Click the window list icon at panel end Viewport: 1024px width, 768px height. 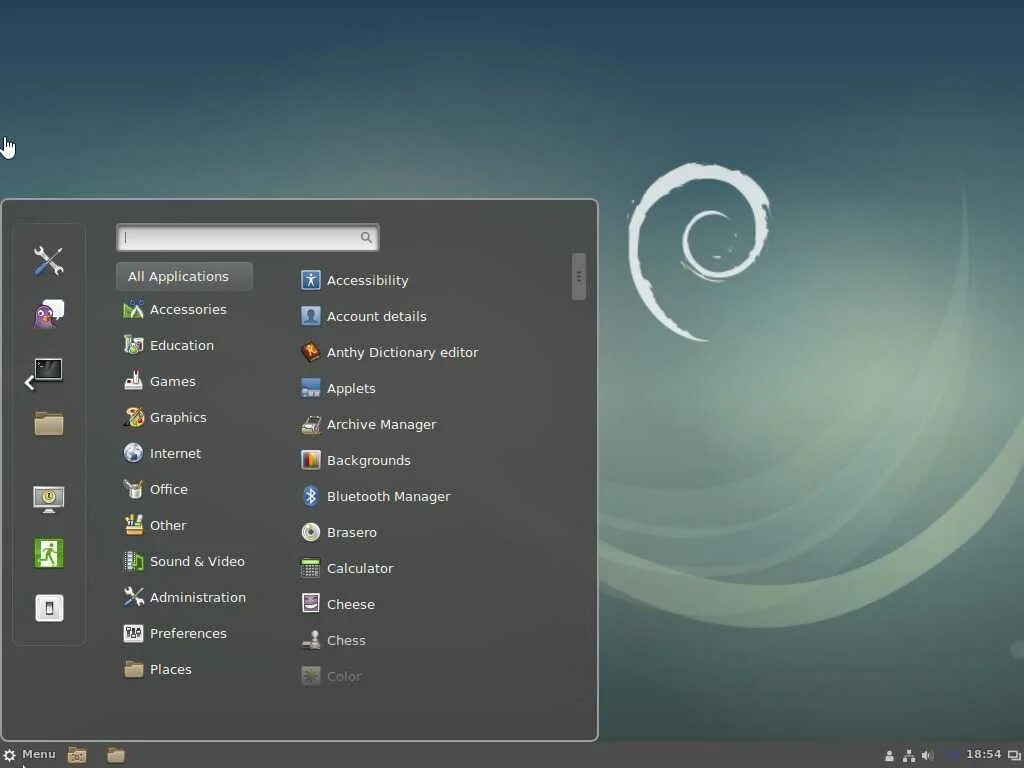(1014, 756)
